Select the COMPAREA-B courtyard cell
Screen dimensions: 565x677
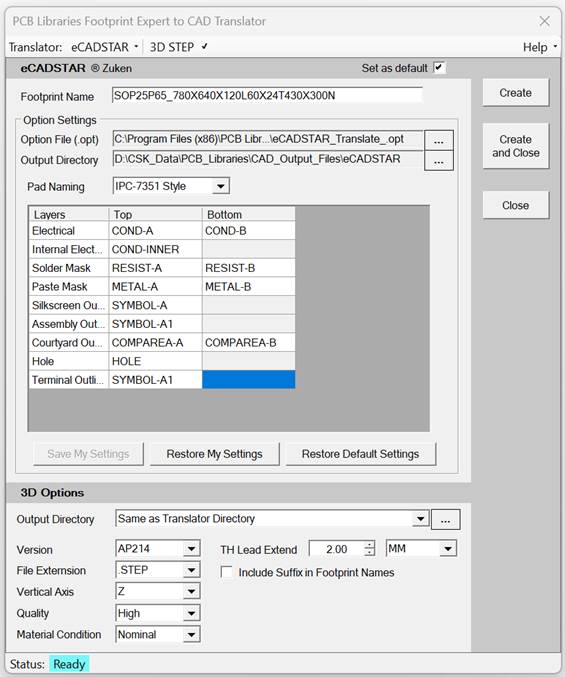(x=249, y=342)
